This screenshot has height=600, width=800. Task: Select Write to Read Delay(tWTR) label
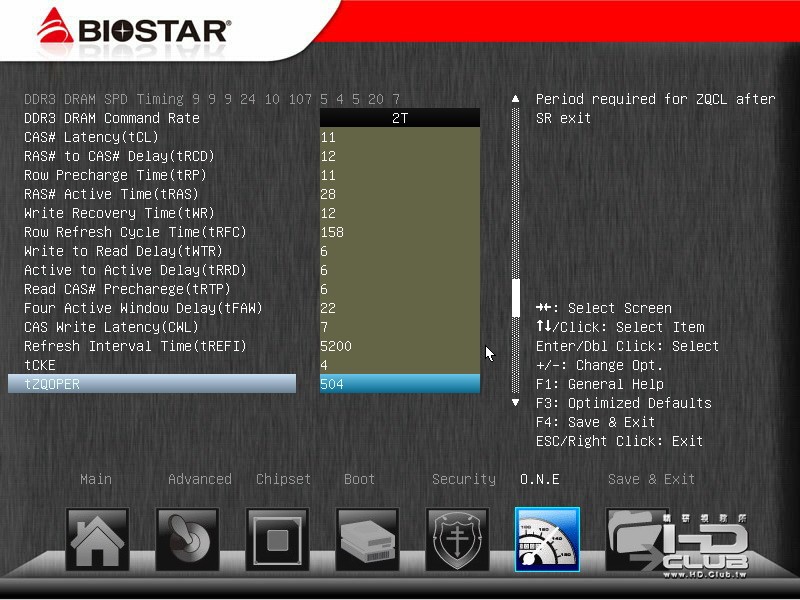[x=123, y=251]
